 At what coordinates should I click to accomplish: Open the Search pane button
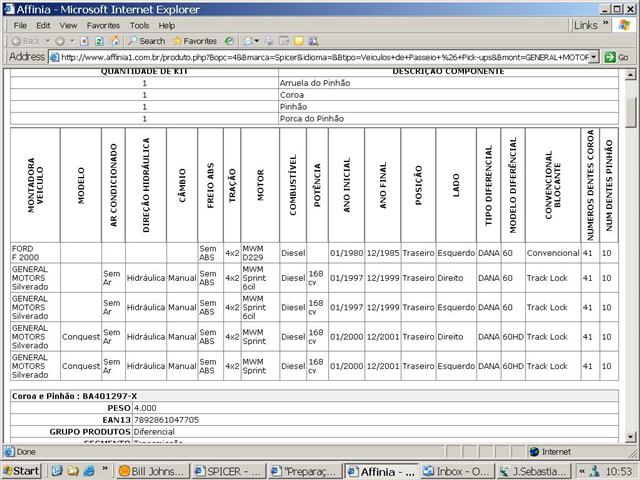pos(146,41)
